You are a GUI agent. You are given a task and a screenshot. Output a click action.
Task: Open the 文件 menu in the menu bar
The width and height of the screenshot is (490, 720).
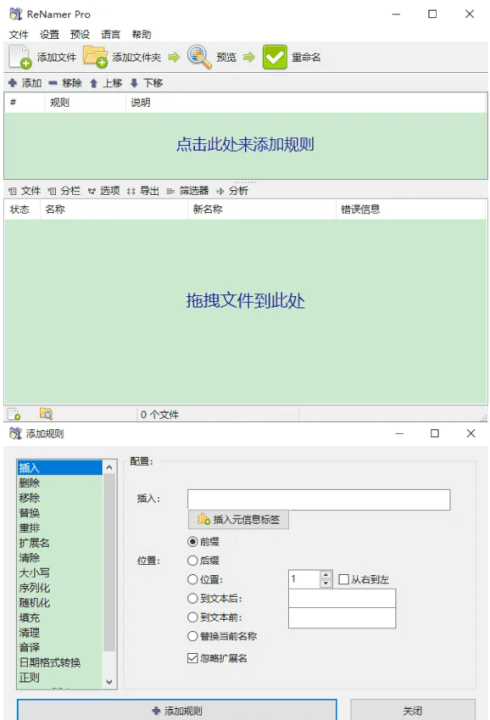click(x=18, y=34)
